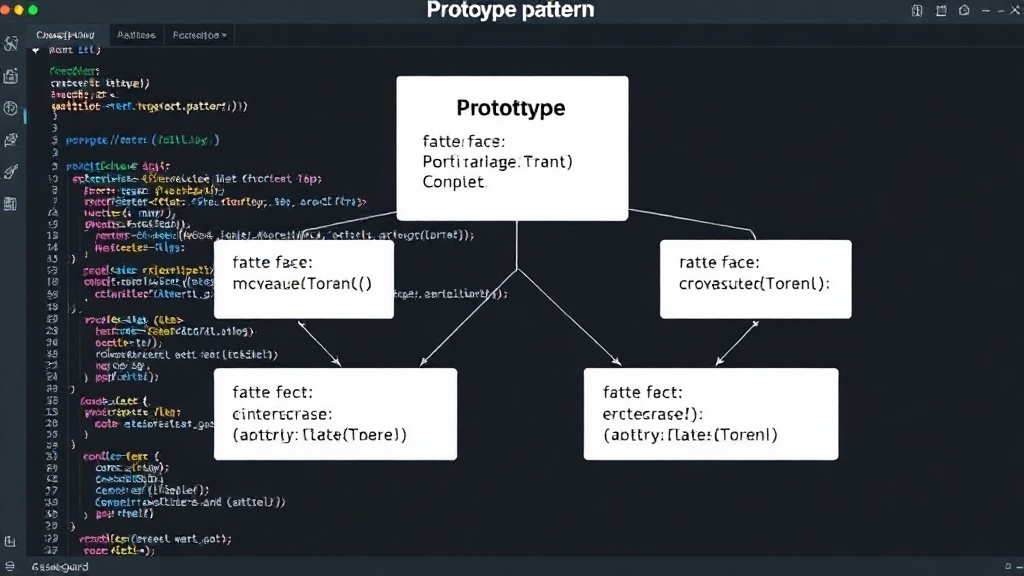This screenshot has height=576, width=1024.
Task: Click the minimize dash at top right
Action: [985, 10]
